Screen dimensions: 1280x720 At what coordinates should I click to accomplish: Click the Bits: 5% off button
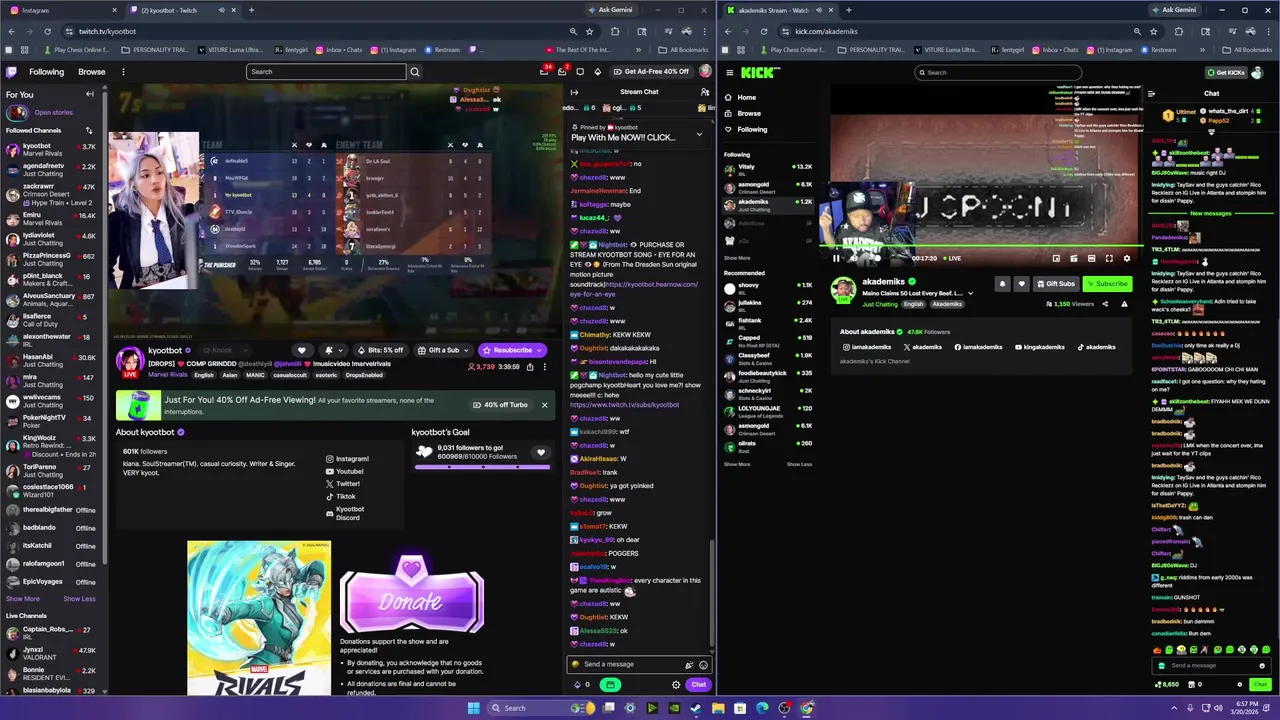381,350
